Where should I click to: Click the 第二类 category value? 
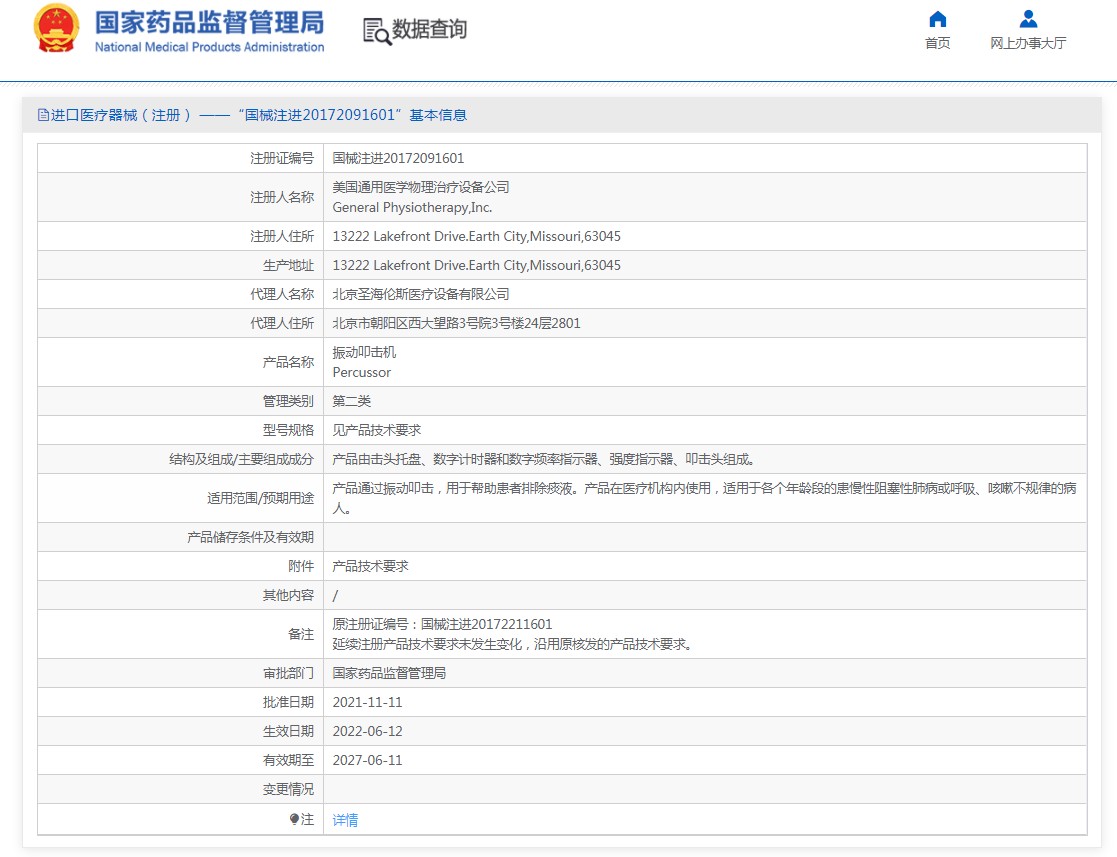[x=352, y=401]
